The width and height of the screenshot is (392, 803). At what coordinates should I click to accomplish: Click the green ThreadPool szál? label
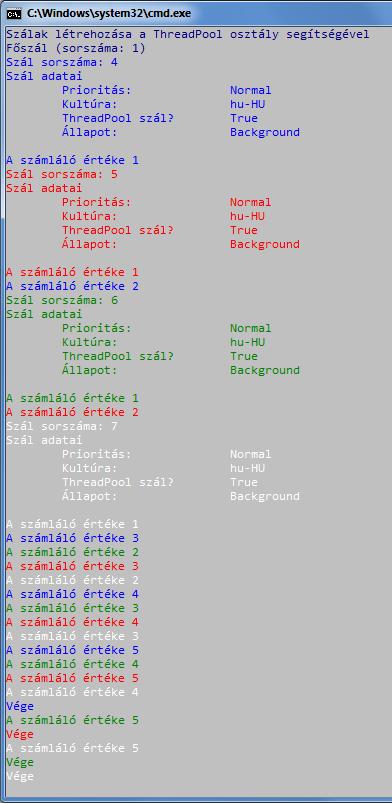coord(118,356)
